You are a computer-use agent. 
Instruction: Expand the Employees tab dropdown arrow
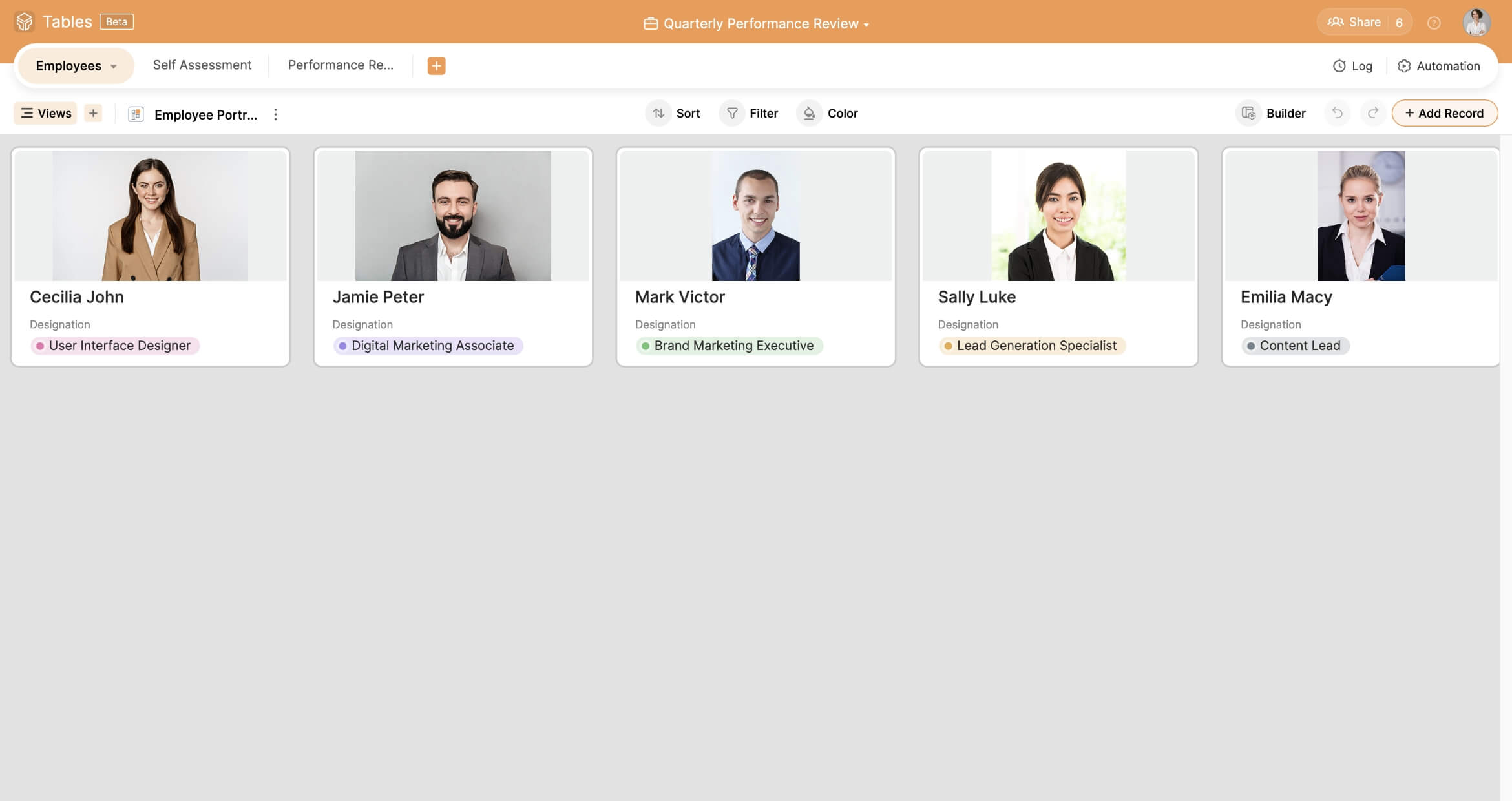[114, 67]
